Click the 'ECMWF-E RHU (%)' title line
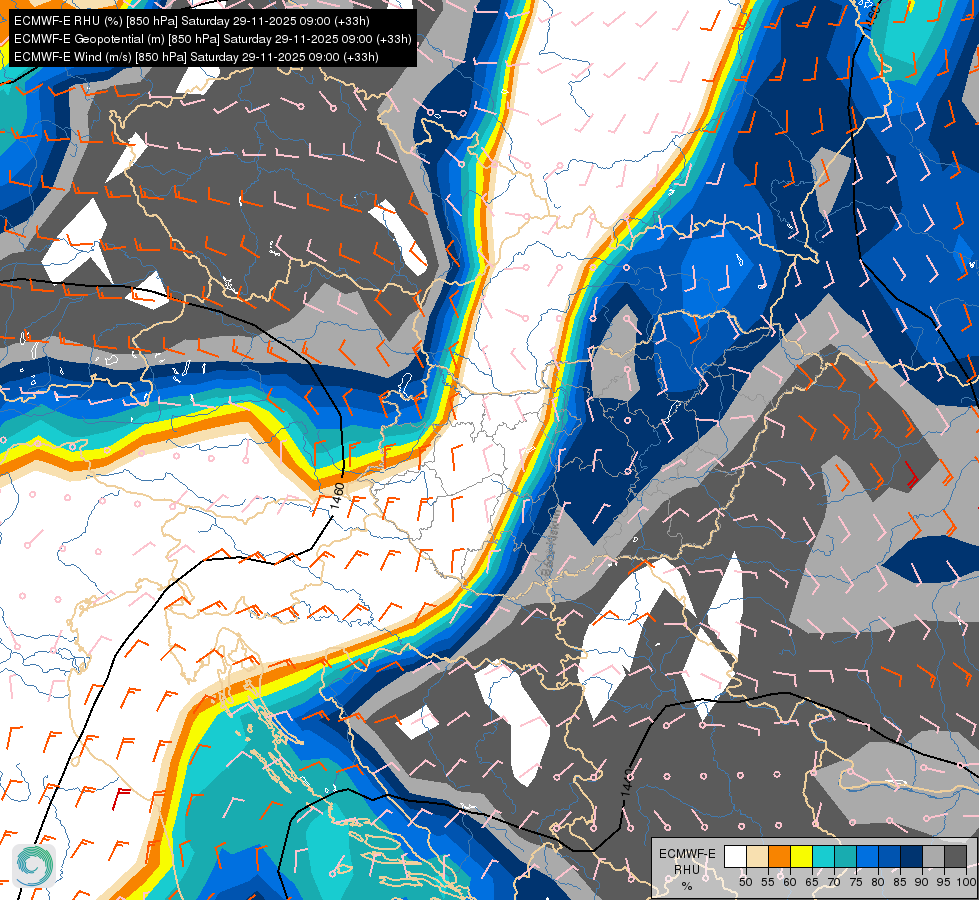 tap(192, 21)
